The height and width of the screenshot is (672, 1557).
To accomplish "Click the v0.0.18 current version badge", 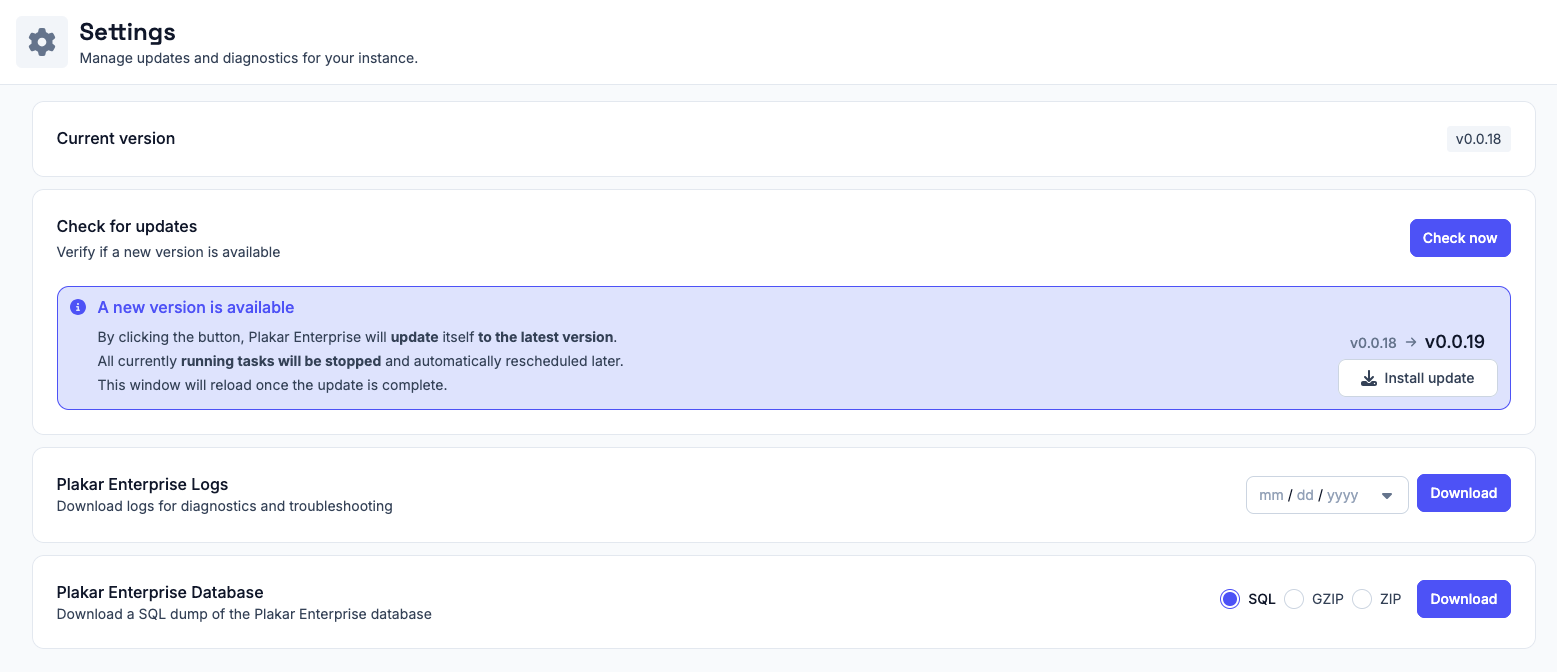I will point(1478,139).
